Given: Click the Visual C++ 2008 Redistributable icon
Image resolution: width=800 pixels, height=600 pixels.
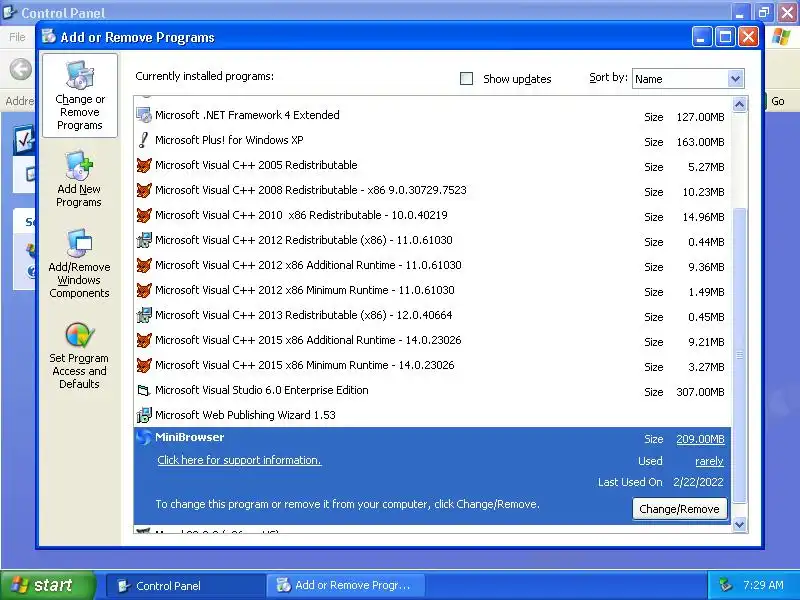Looking at the screenshot, I should [x=144, y=190].
